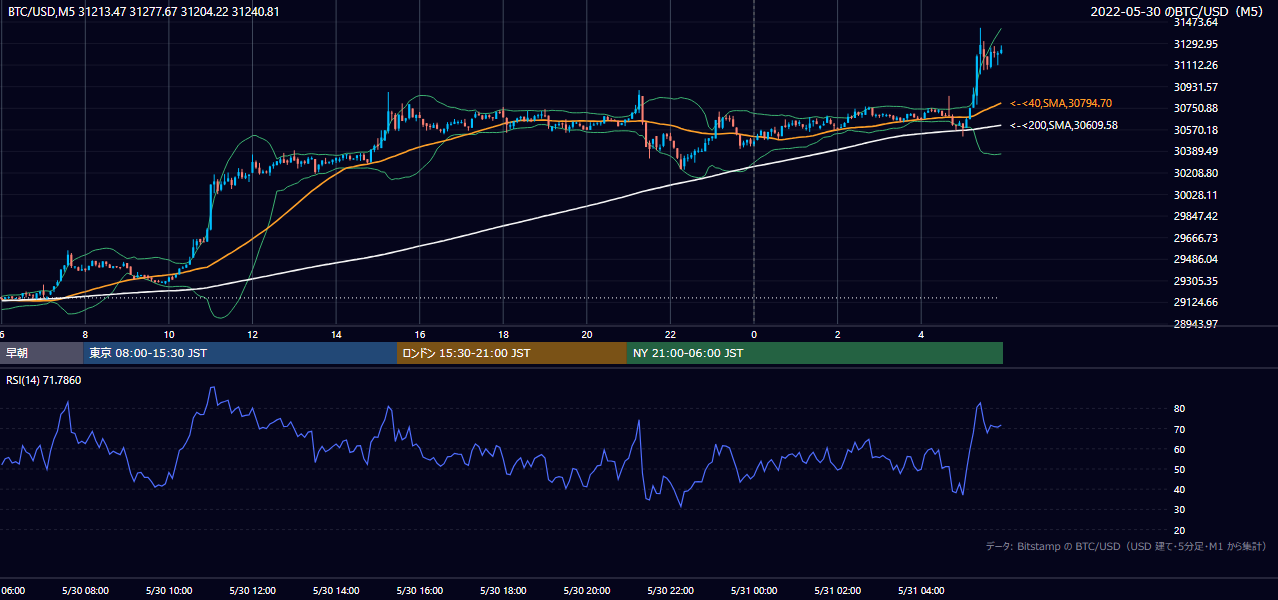
Task: Click RSI scale level 30
Action: click(1179, 510)
